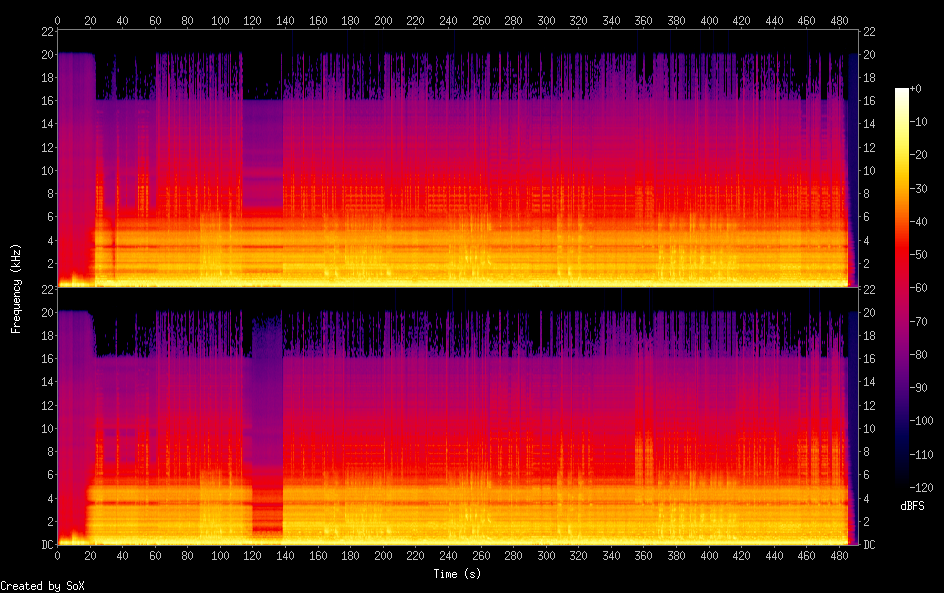Select the '-90' dBFS scale value

click(918, 388)
